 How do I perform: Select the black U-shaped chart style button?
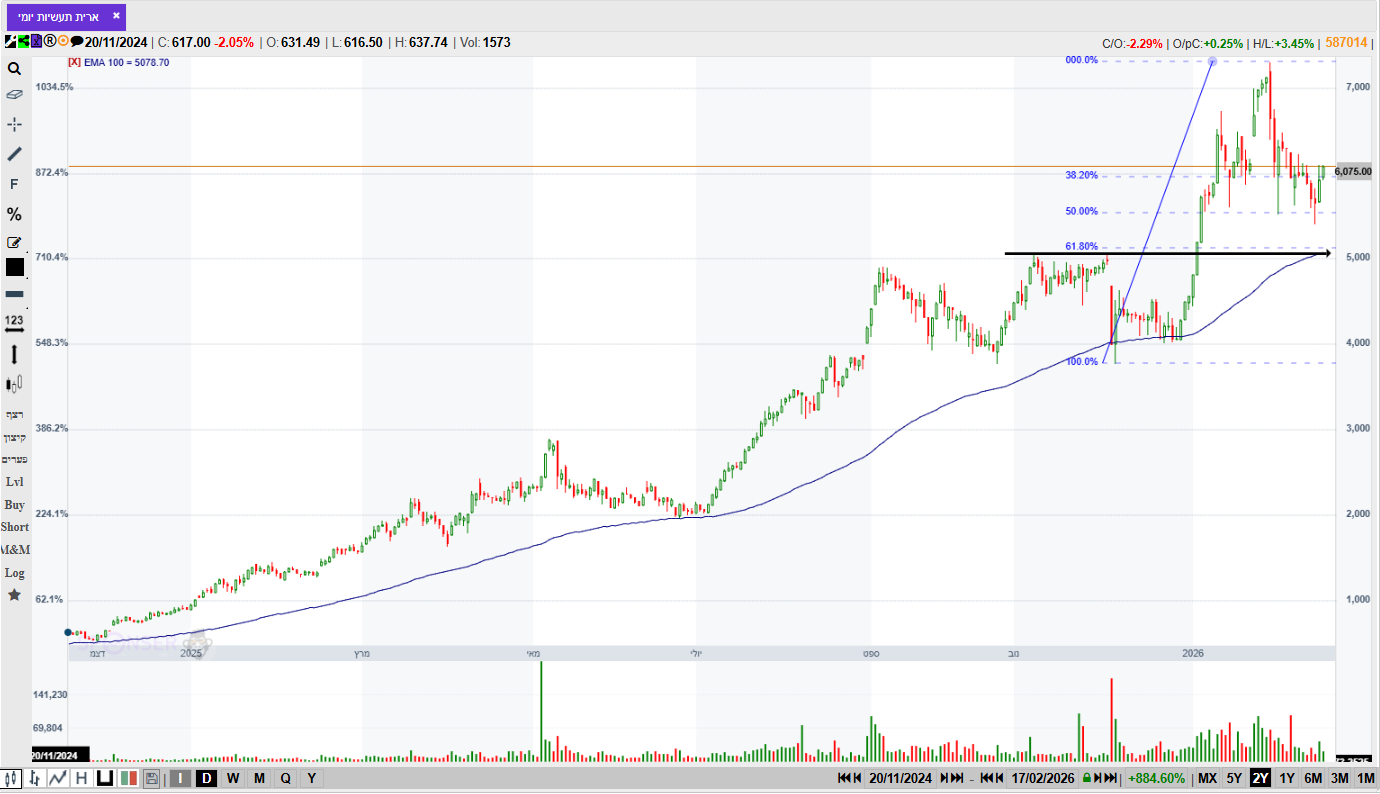click(104, 778)
